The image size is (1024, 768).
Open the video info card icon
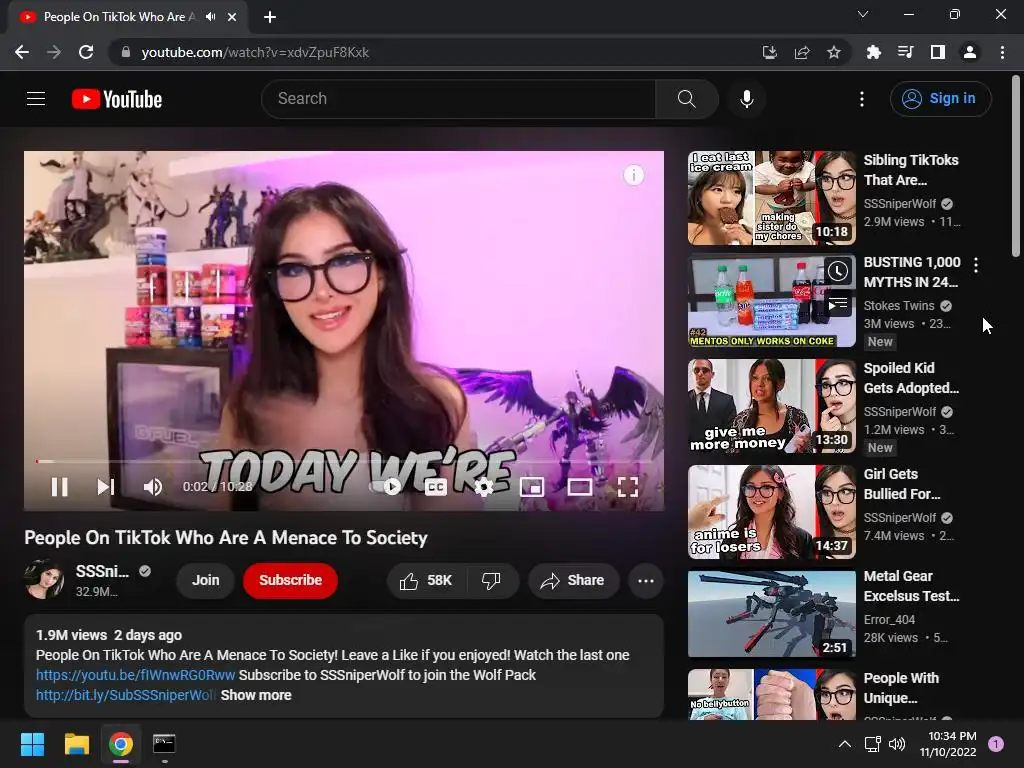pos(633,175)
